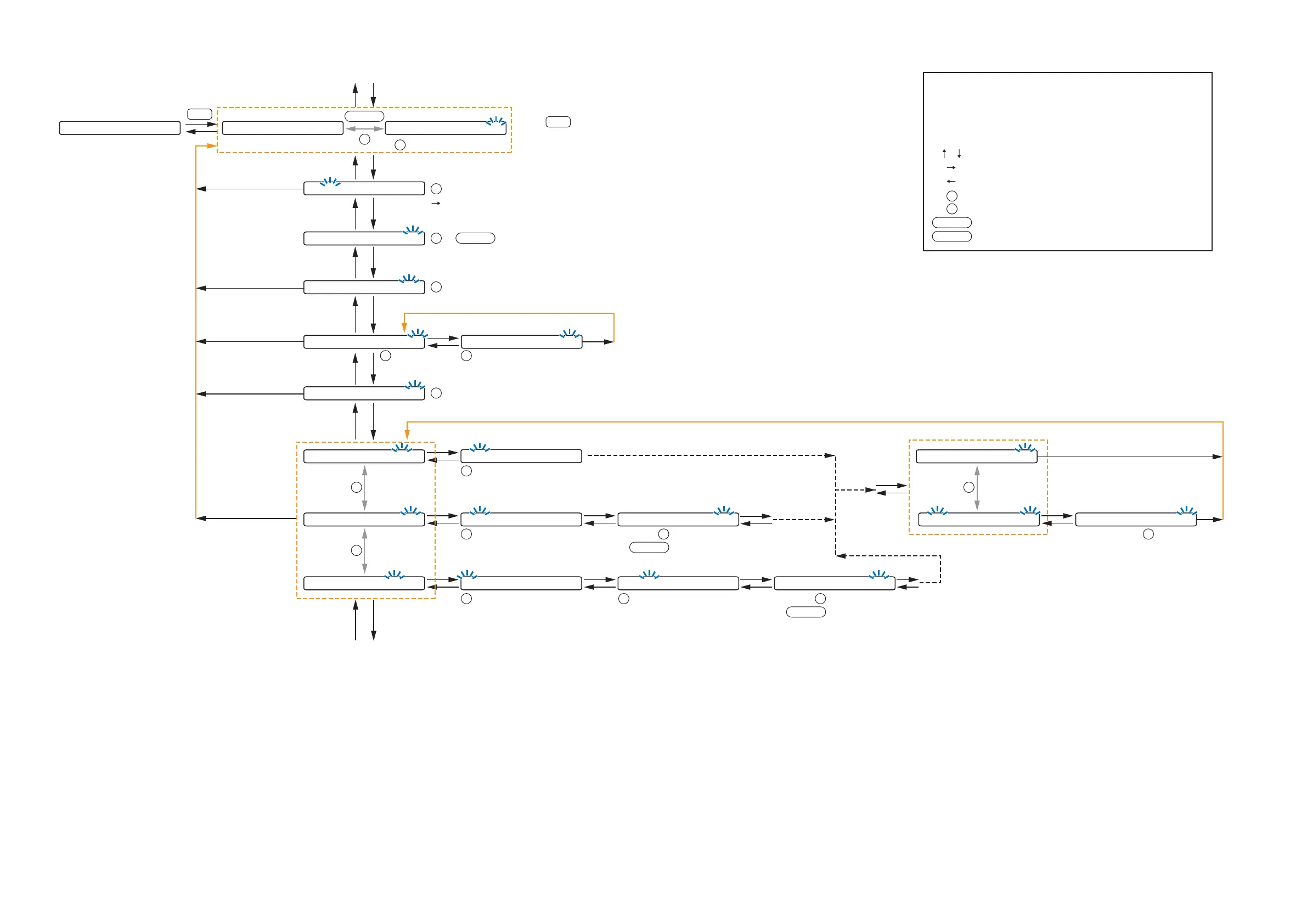Click the gray vertical double arrow in right dashed group

(977, 488)
